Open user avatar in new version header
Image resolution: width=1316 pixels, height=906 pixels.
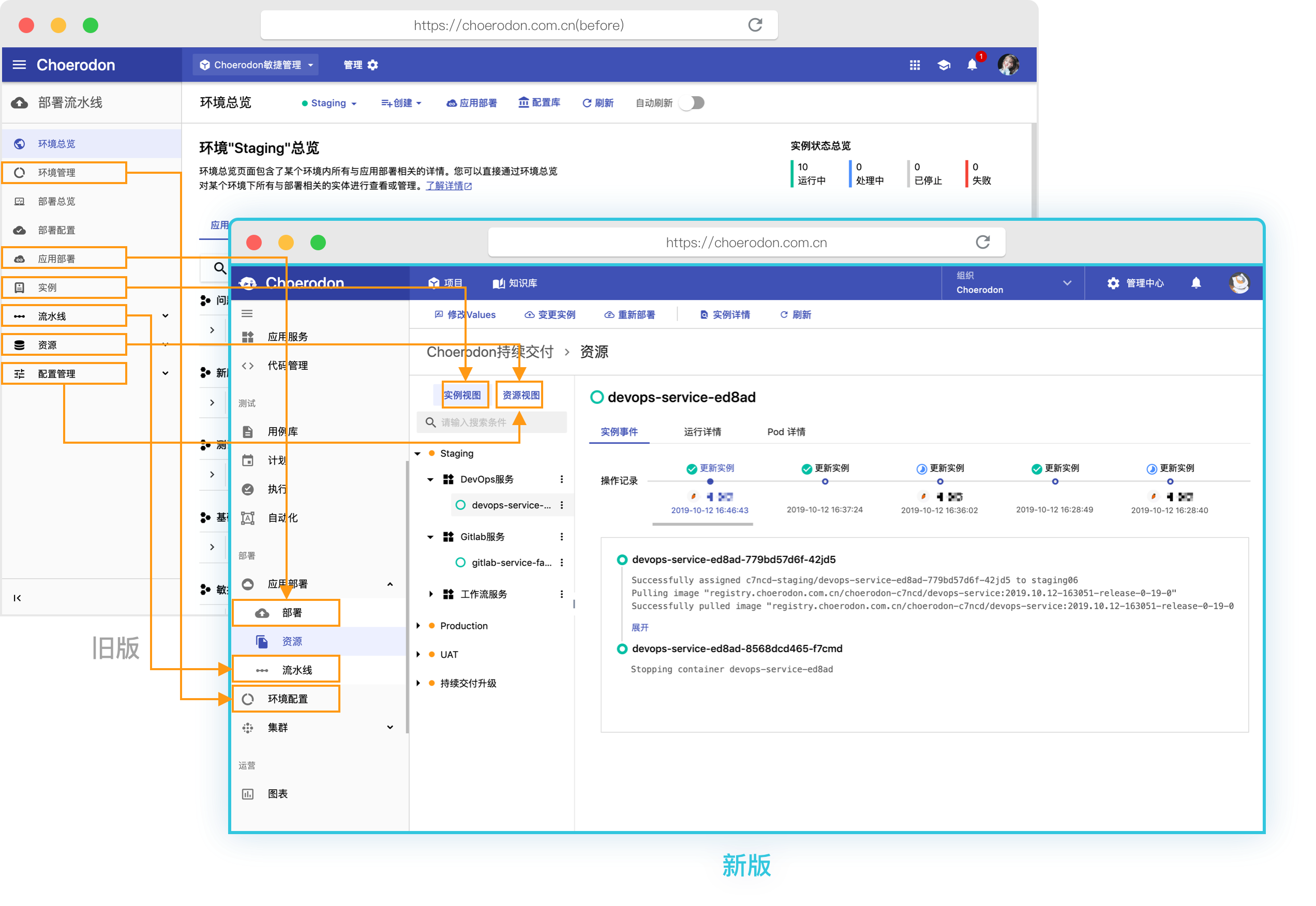pyautogui.click(x=1239, y=283)
